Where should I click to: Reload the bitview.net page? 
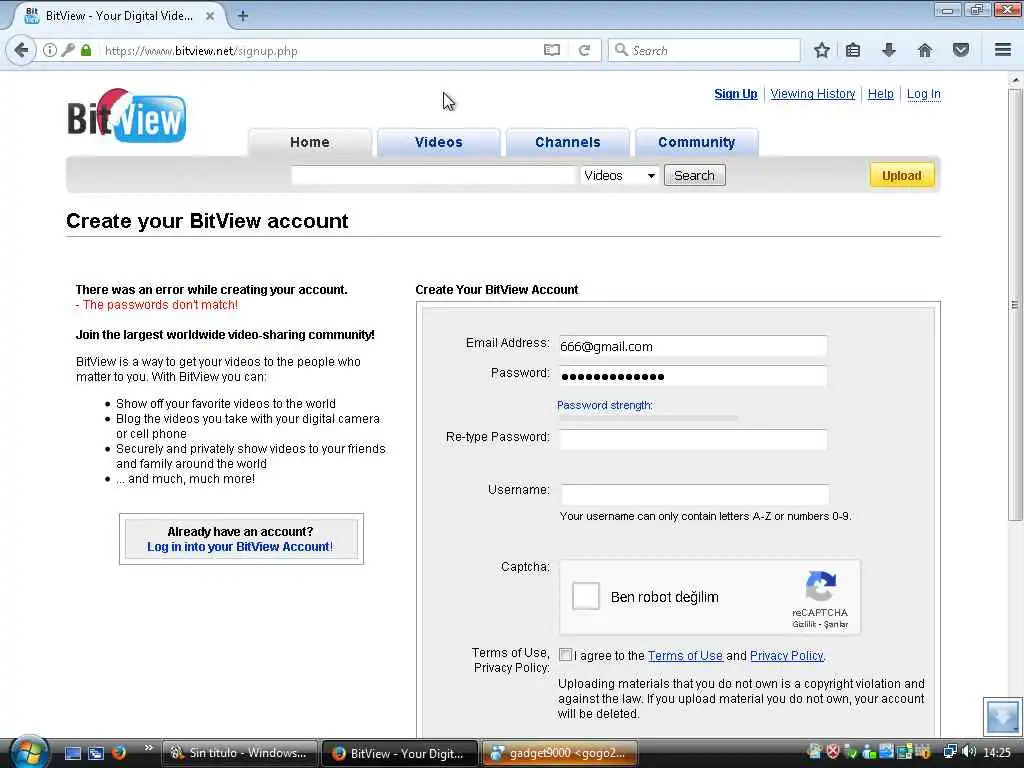(584, 50)
